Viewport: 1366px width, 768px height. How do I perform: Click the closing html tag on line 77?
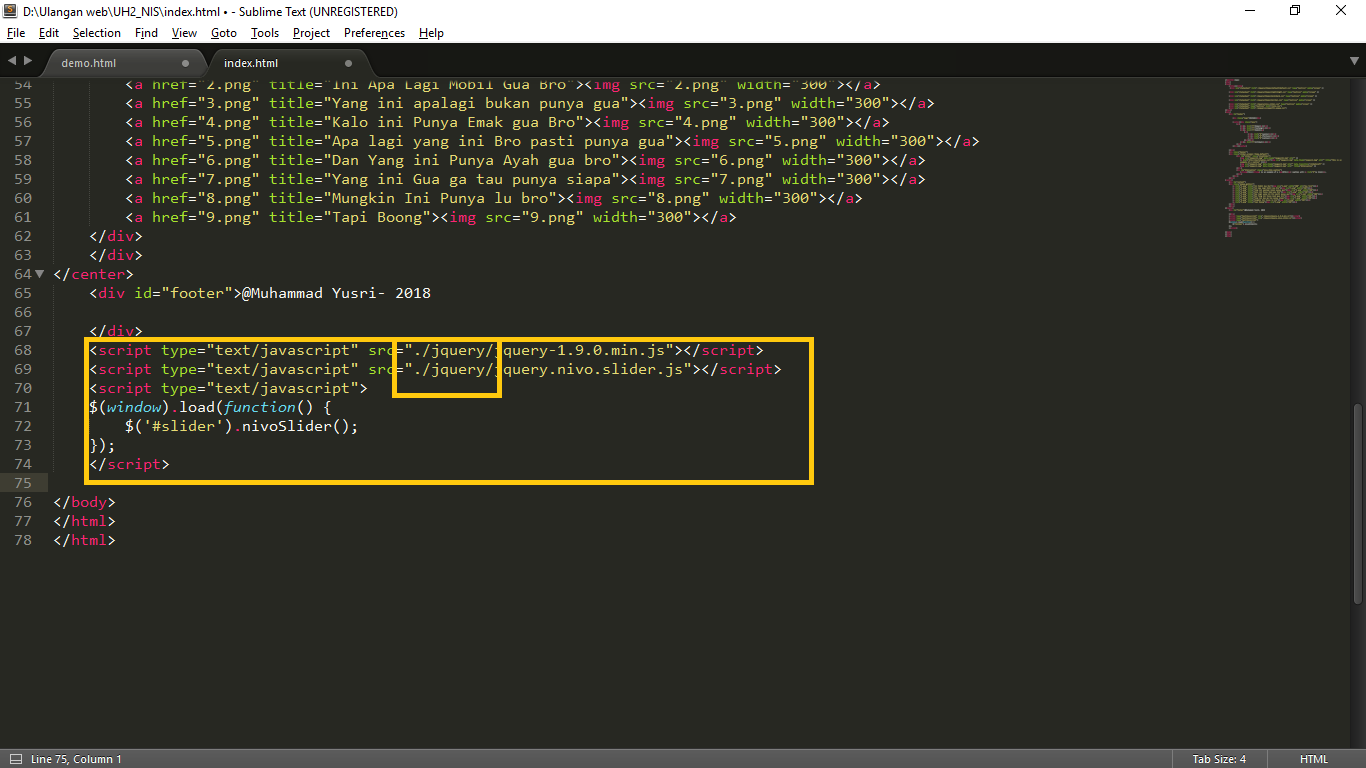tap(84, 521)
